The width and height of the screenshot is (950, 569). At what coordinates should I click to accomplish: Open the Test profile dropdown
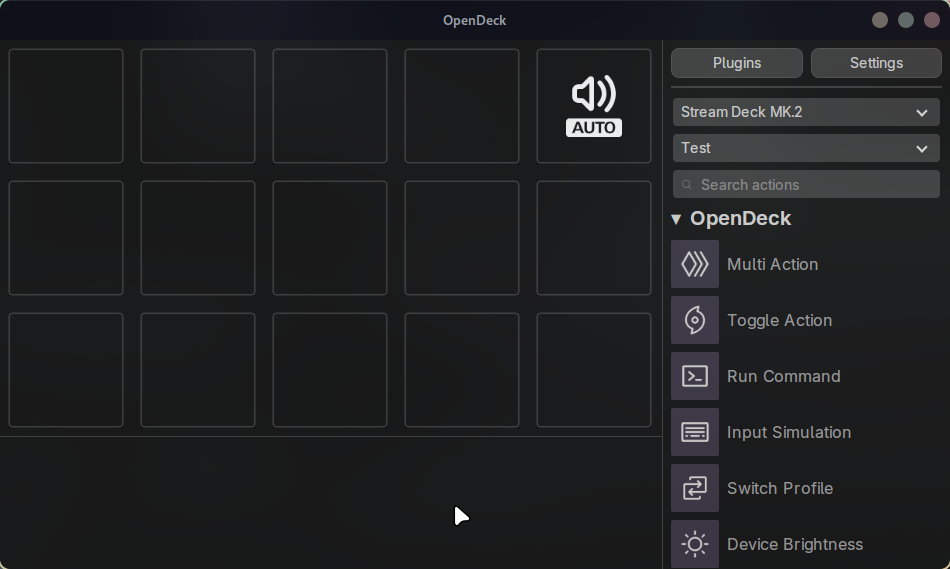(x=806, y=148)
